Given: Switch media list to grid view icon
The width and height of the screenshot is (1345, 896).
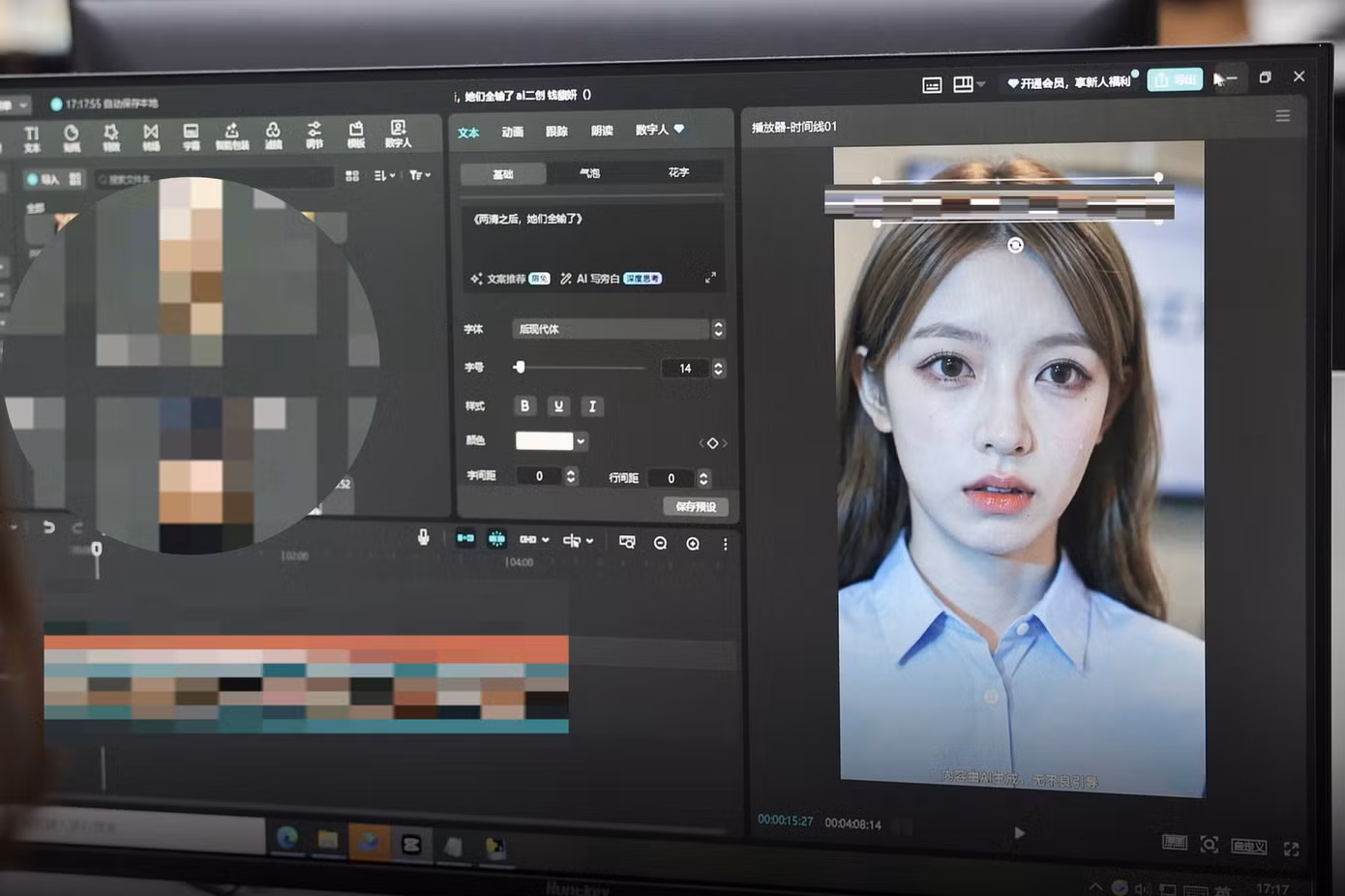Looking at the screenshot, I should coord(352,175).
